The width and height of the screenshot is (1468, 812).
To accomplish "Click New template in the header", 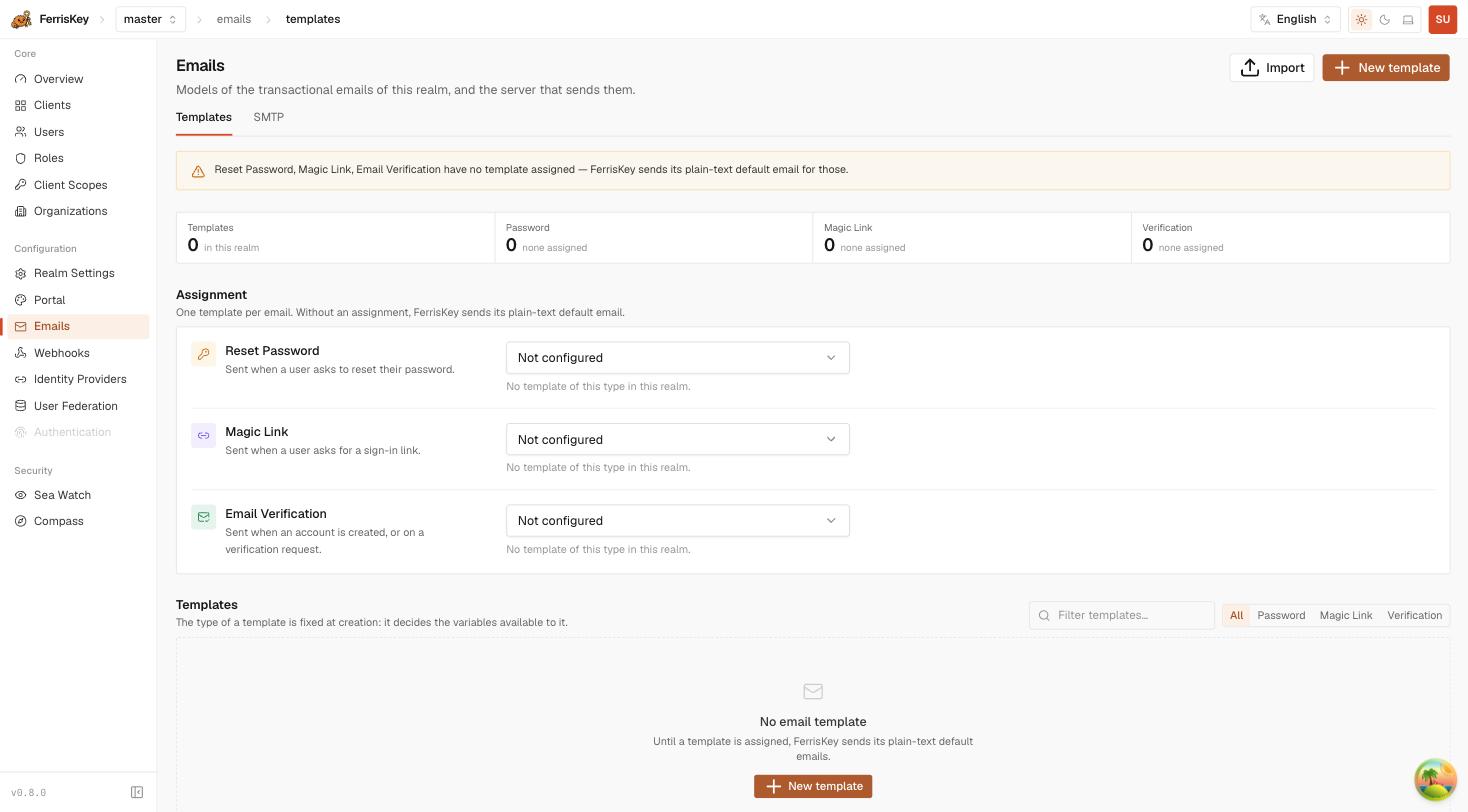I will click(x=1386, y=67).
